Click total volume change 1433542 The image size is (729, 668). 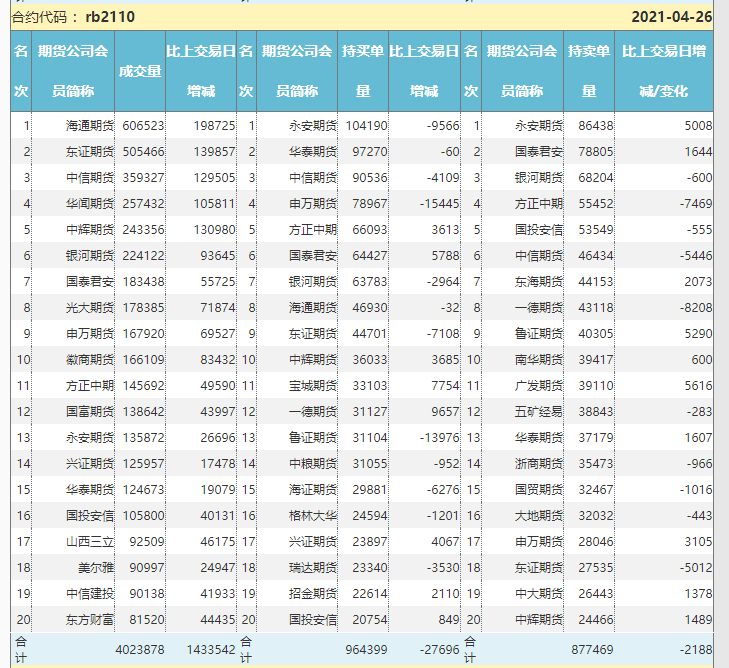(x=211, y=650)
